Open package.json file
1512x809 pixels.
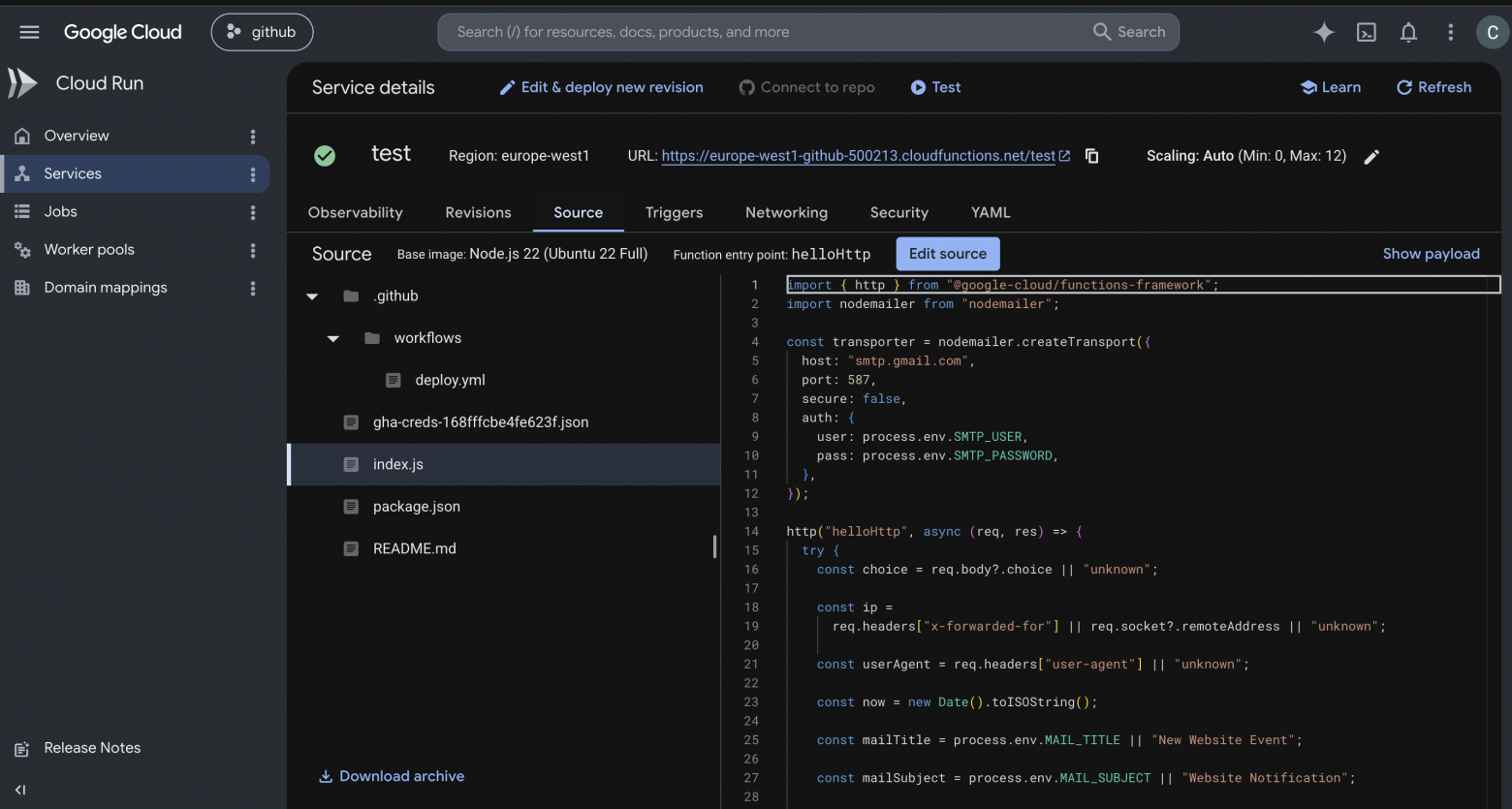click(x=417, y=507)
